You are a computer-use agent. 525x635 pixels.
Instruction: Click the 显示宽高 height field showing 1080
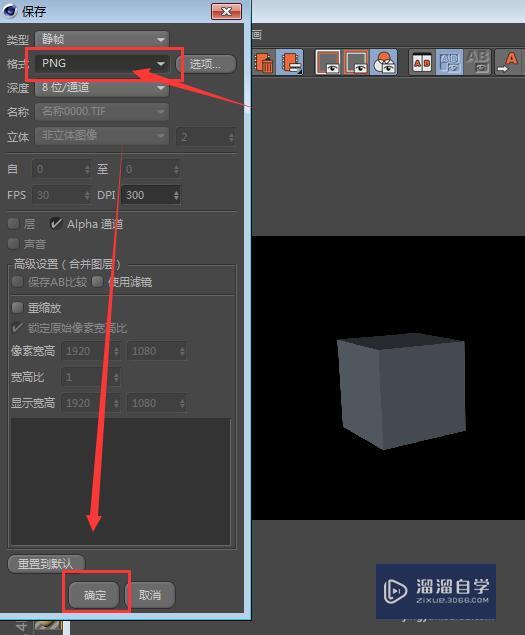[156, 403]
